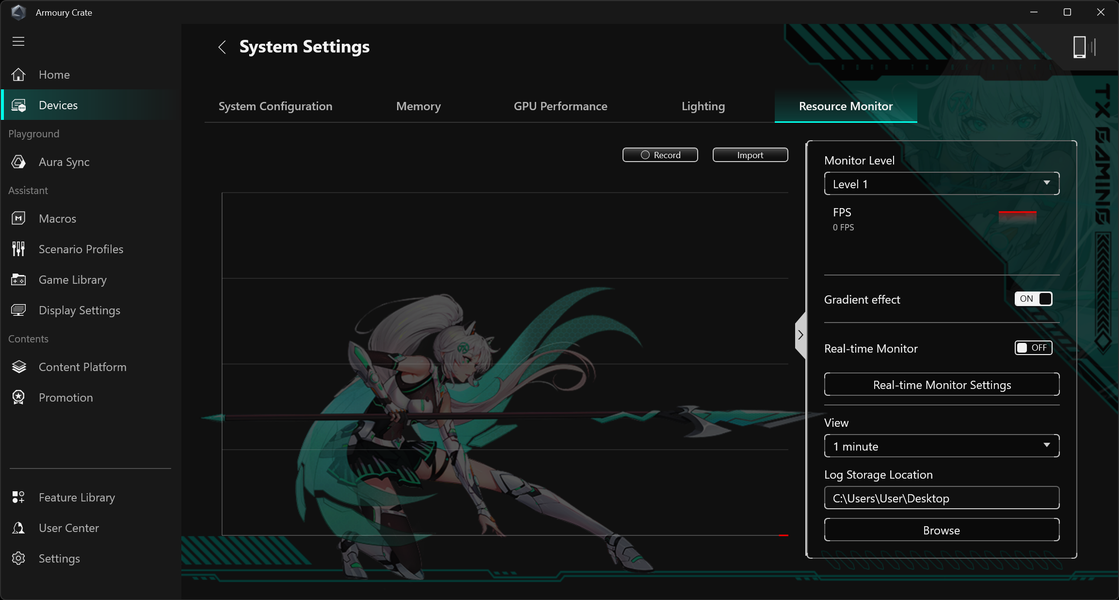1119x600 pixels.
Task: Switch to the Memory tab
Action: coord(418,106)
